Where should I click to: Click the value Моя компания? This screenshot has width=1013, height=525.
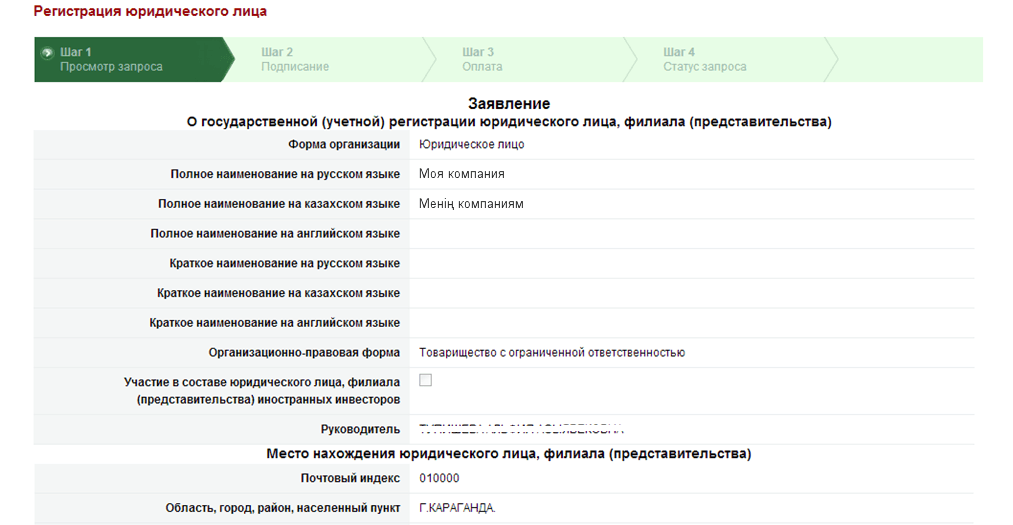click(462, 174)
